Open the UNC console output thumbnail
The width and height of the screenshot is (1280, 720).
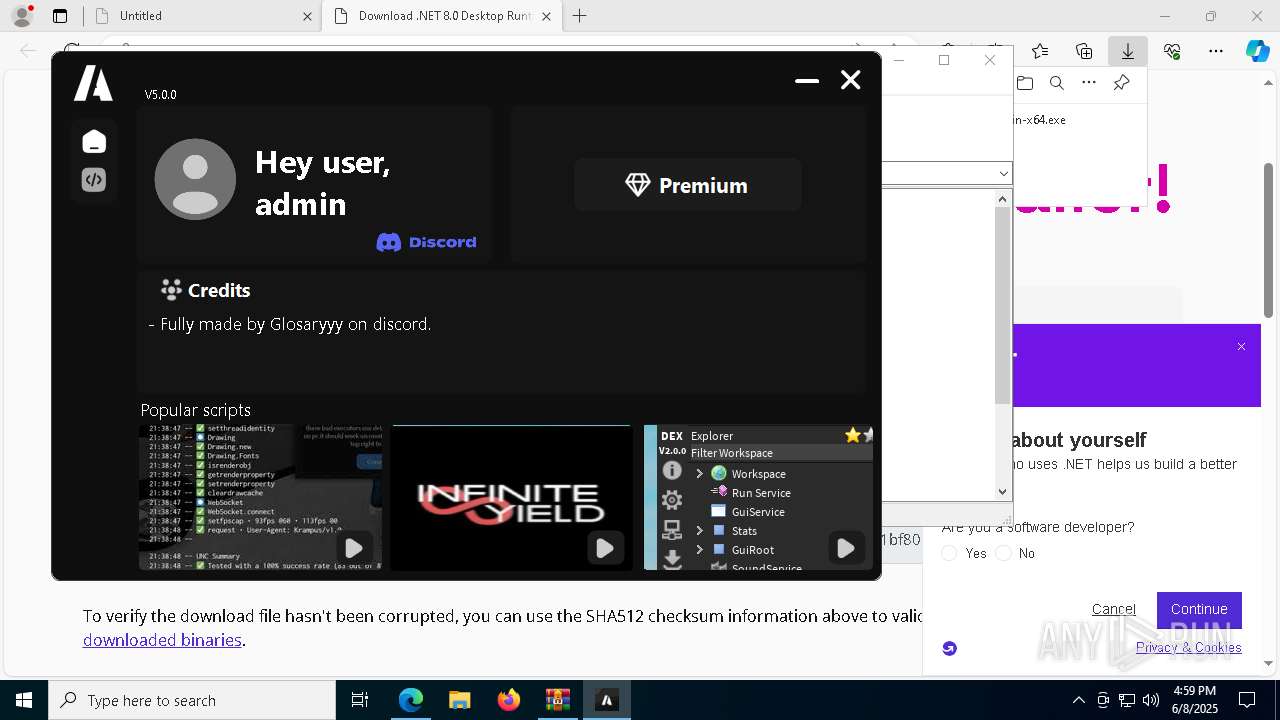[260, 497]
